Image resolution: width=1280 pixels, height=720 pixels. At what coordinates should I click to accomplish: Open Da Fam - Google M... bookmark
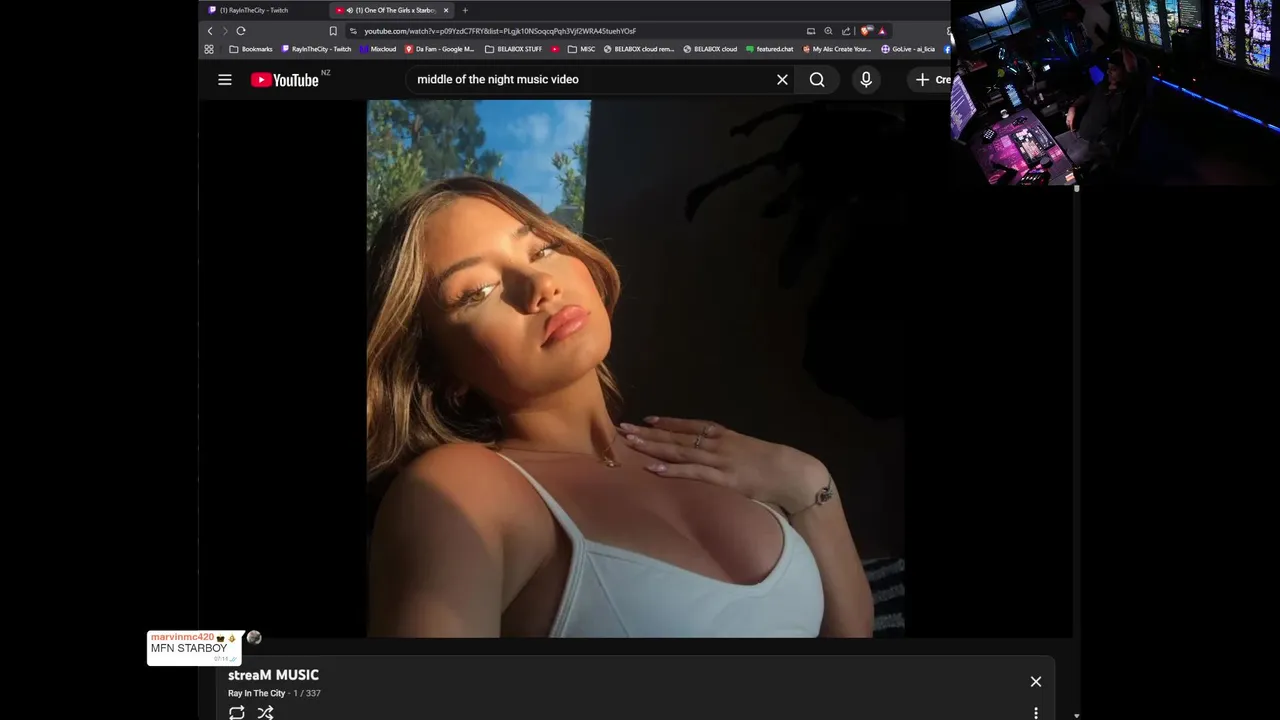(440, 49)
